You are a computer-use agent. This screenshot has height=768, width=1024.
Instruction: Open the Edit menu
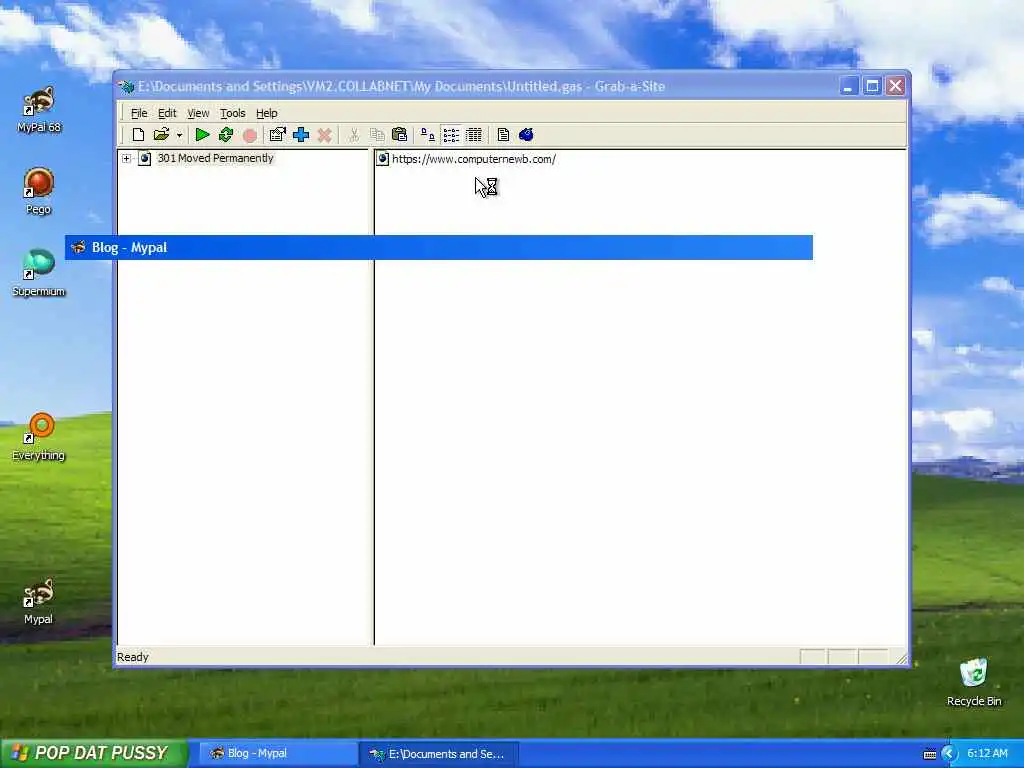(167, 113)
